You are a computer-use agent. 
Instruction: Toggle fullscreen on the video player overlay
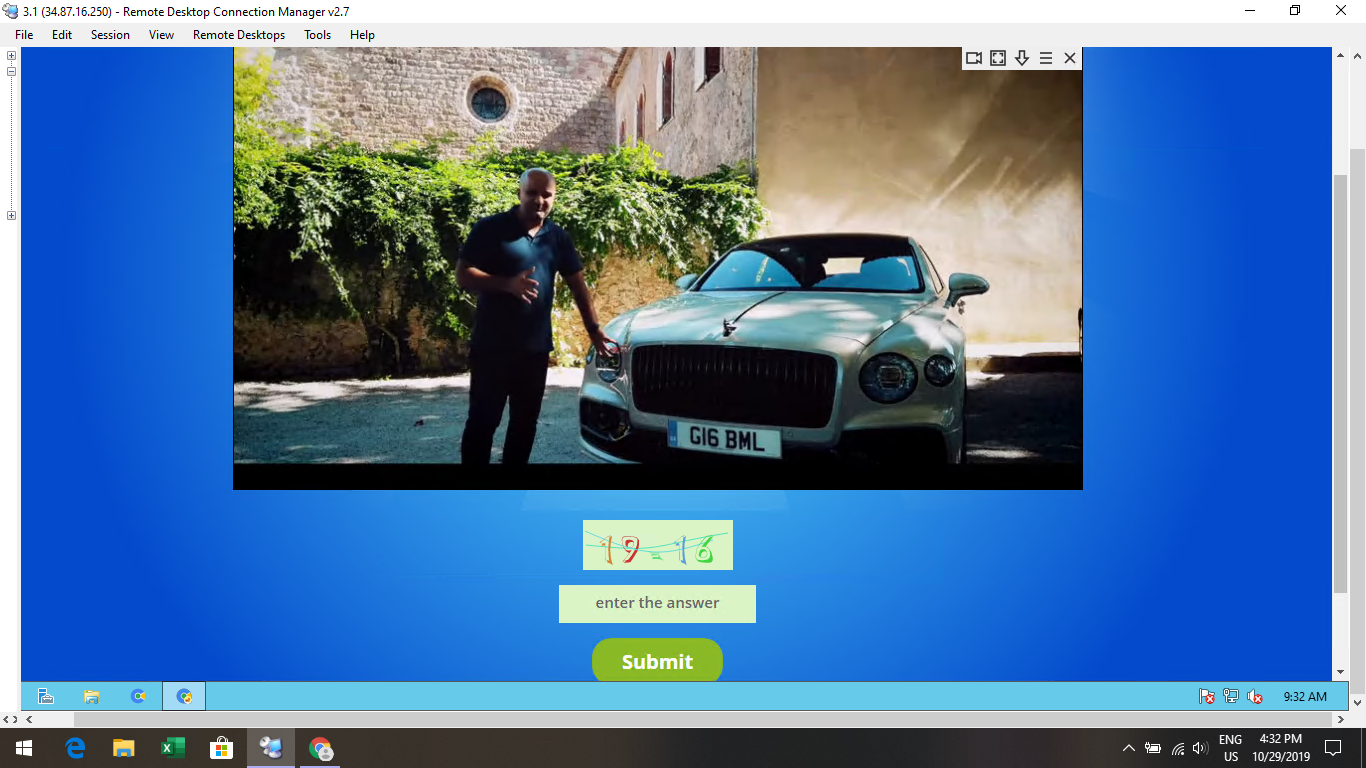coord(998,58)
